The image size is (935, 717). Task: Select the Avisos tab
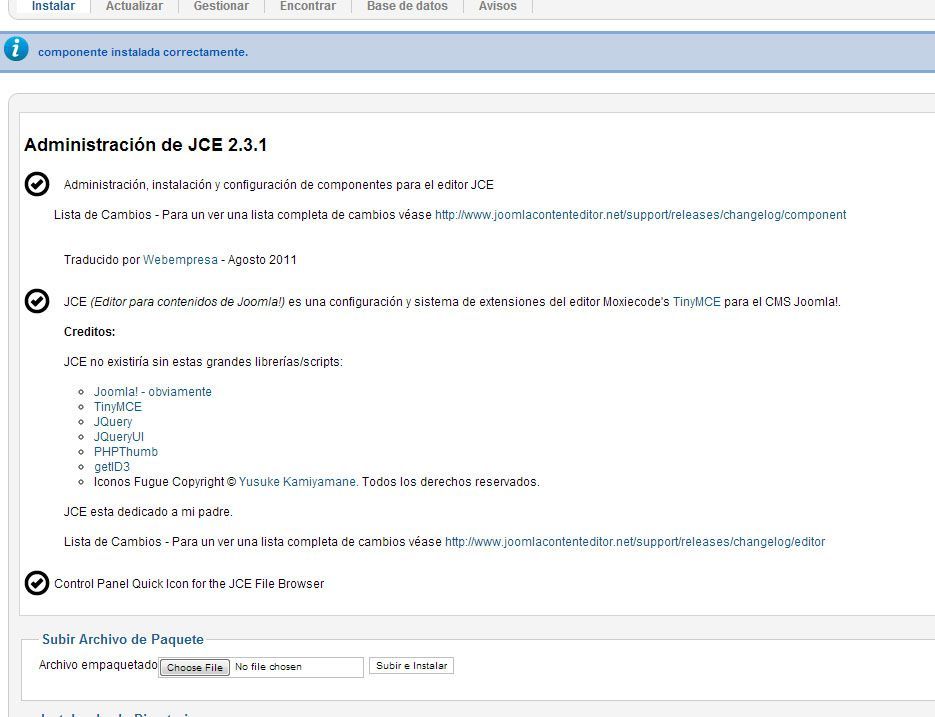pos(498,6)
